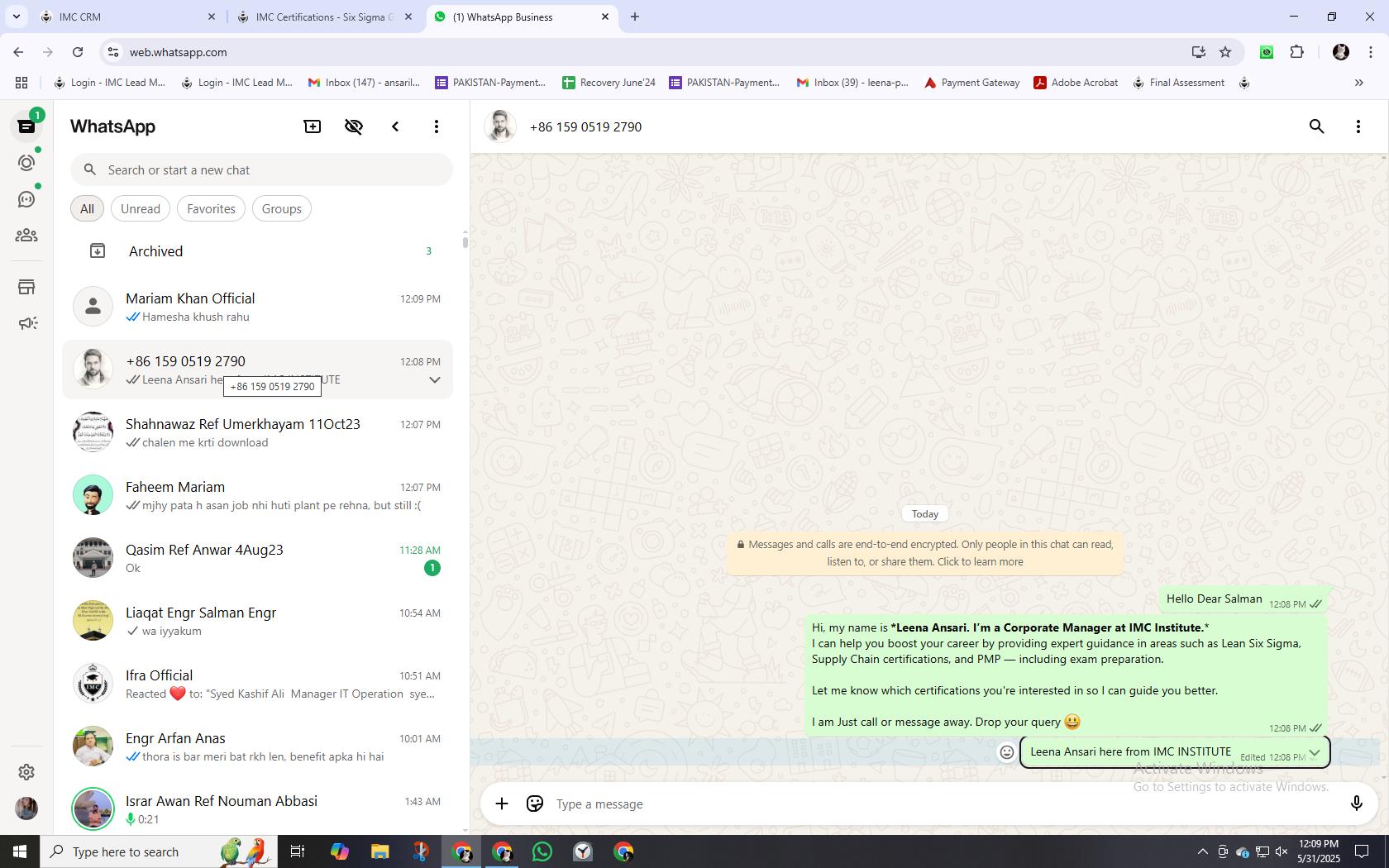Select the Unread chat filter
This screenshot has width=1389, height=868.
click(x=141, y=208)
